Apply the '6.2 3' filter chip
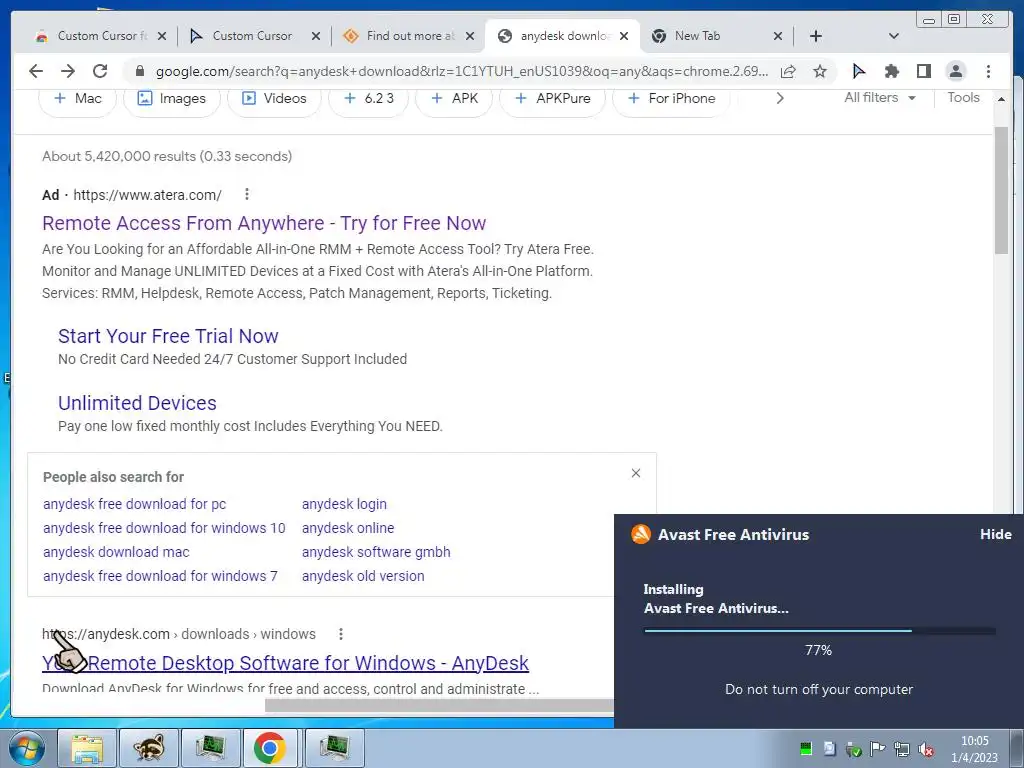This screenshot has height=768, width=1024. click(x=369, y=99)
